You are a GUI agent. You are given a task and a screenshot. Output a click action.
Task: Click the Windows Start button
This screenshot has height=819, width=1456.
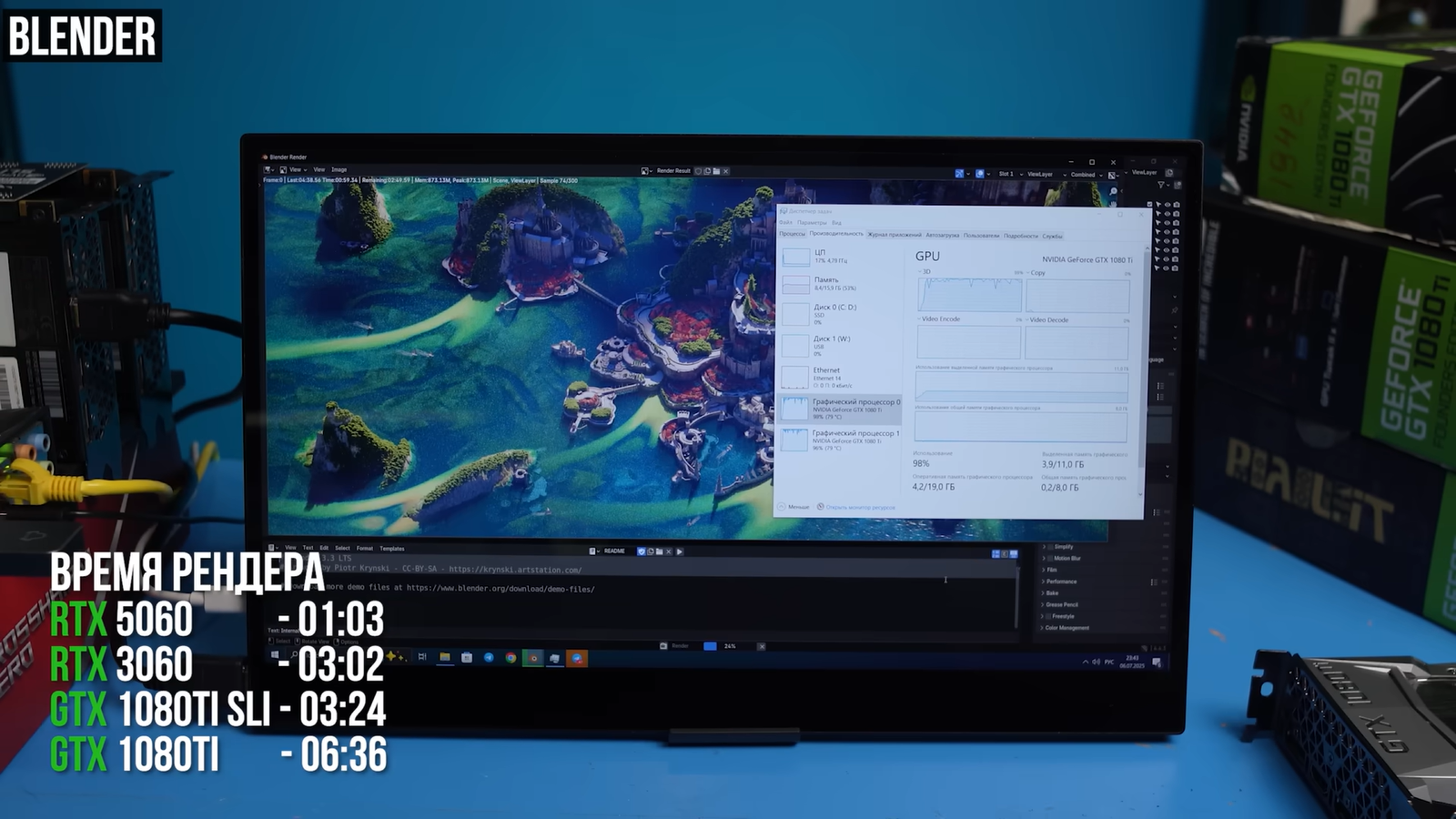point(275,654)
